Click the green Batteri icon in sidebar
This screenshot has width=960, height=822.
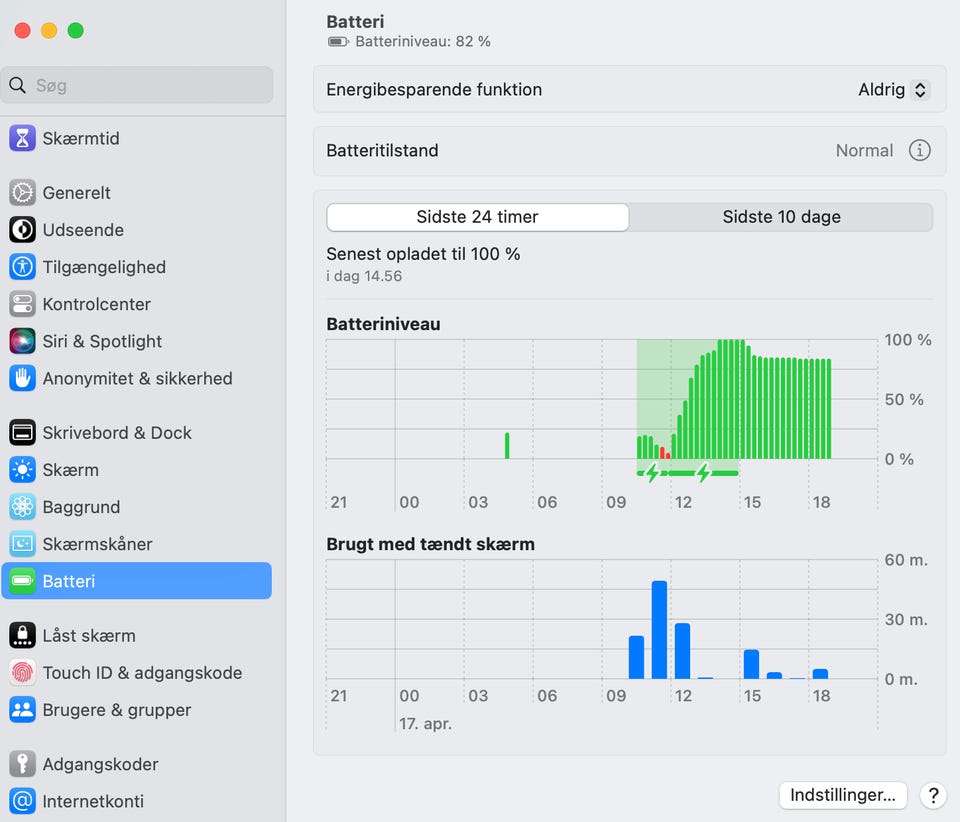(23, 581)
